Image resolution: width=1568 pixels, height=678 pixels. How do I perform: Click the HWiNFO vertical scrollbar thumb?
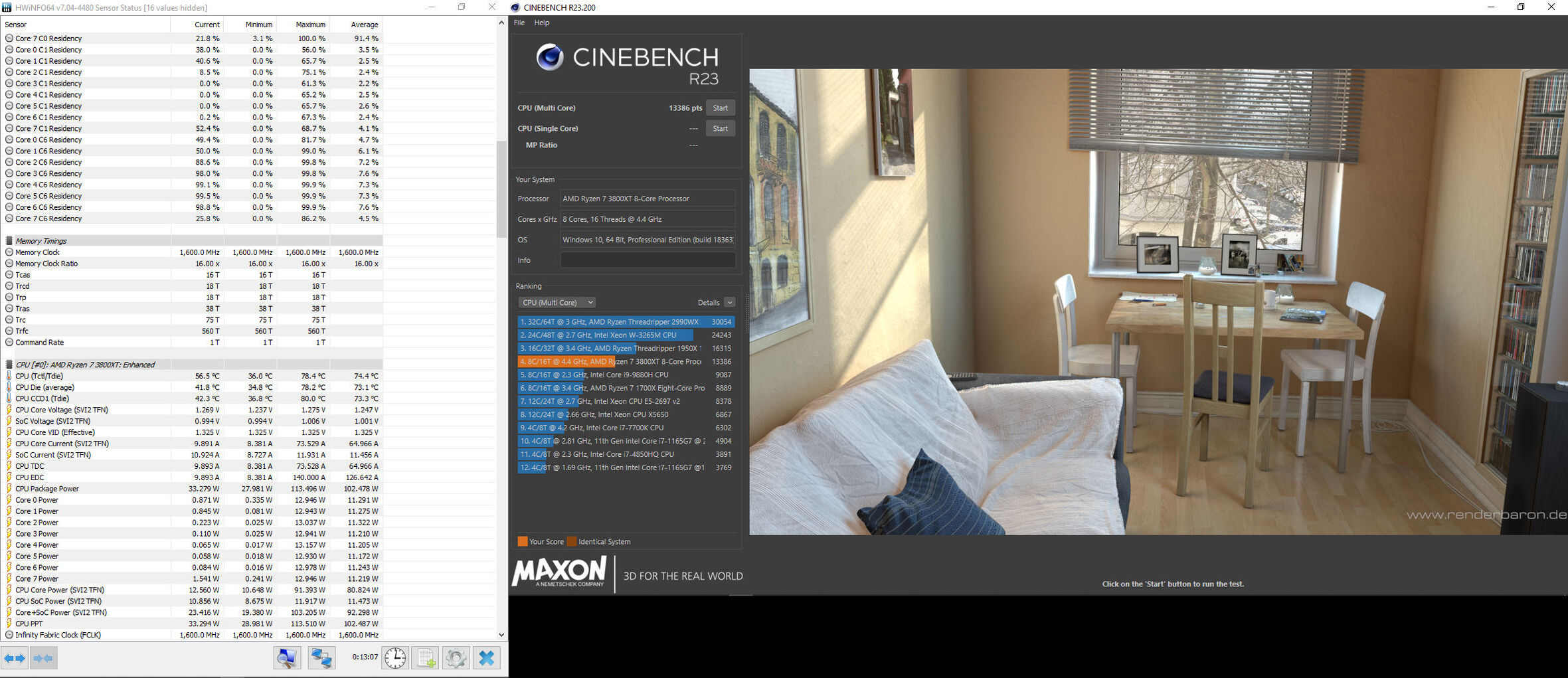tap(501, 189)
